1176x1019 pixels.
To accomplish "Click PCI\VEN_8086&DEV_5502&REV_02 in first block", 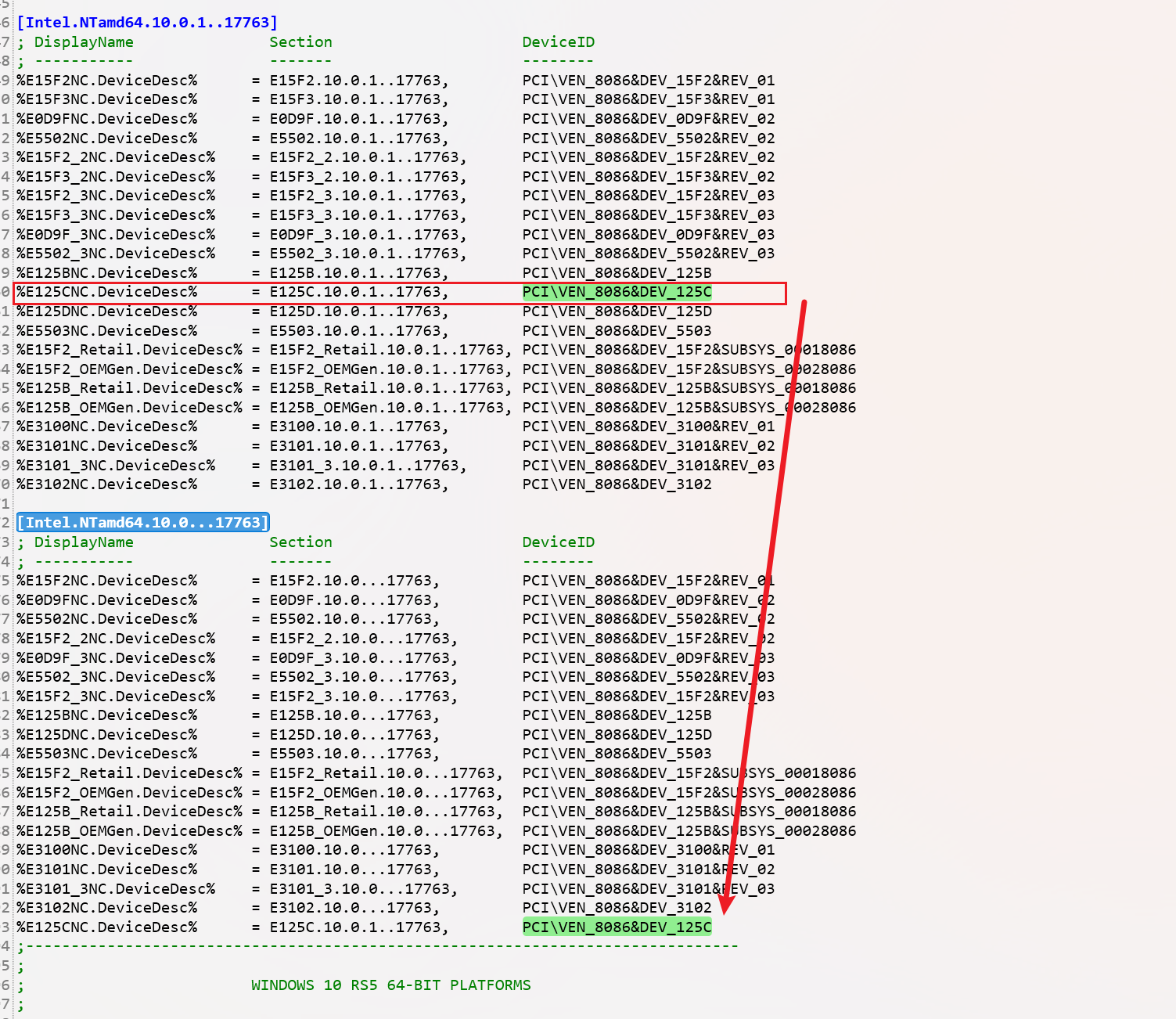I will pos(649,139).
